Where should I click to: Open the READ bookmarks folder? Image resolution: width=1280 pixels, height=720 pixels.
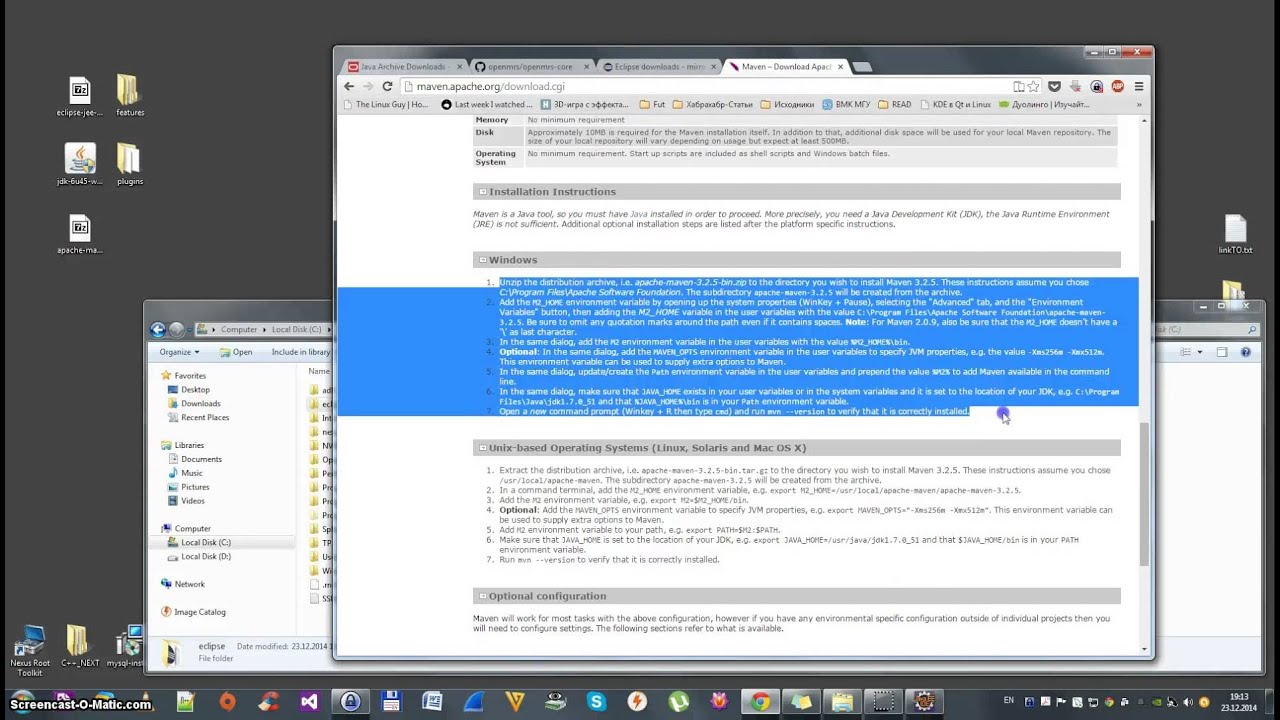(x=894, y=104)
